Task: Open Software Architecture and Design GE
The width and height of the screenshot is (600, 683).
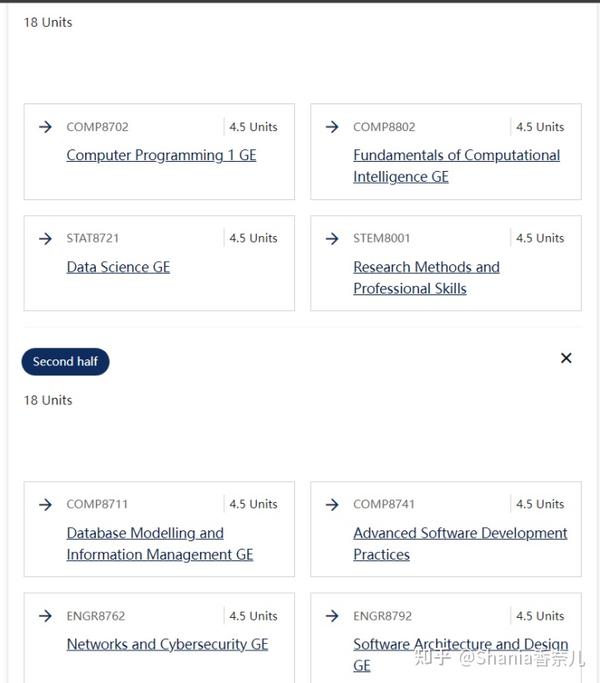Action: 461,655
